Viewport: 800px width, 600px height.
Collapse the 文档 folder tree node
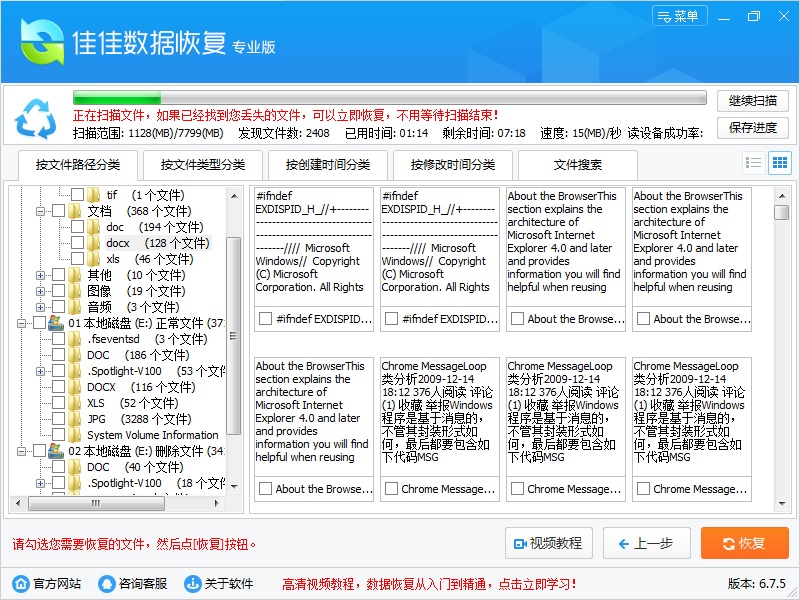(41, 211)
